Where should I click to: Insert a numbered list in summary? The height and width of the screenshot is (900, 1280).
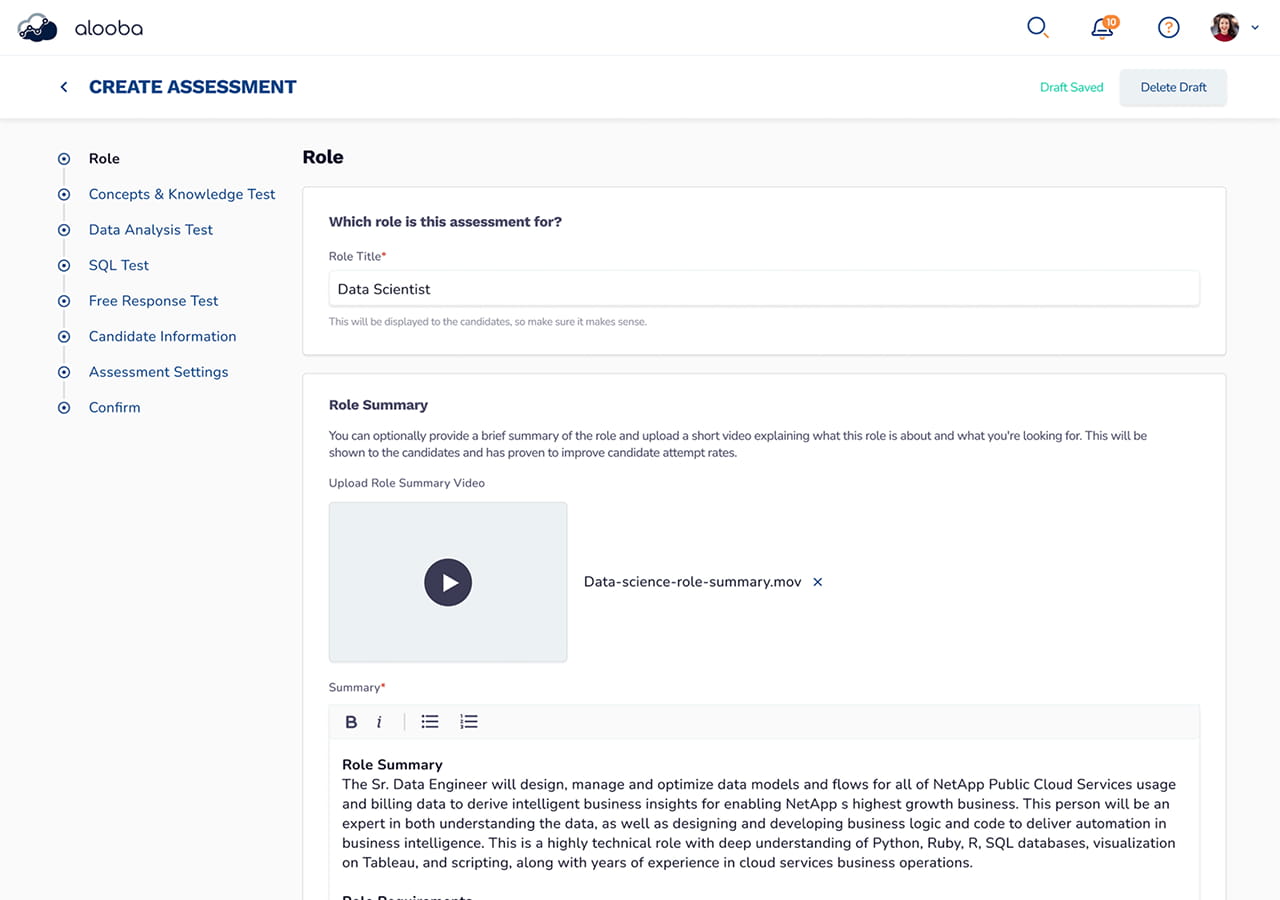[469, 722]
